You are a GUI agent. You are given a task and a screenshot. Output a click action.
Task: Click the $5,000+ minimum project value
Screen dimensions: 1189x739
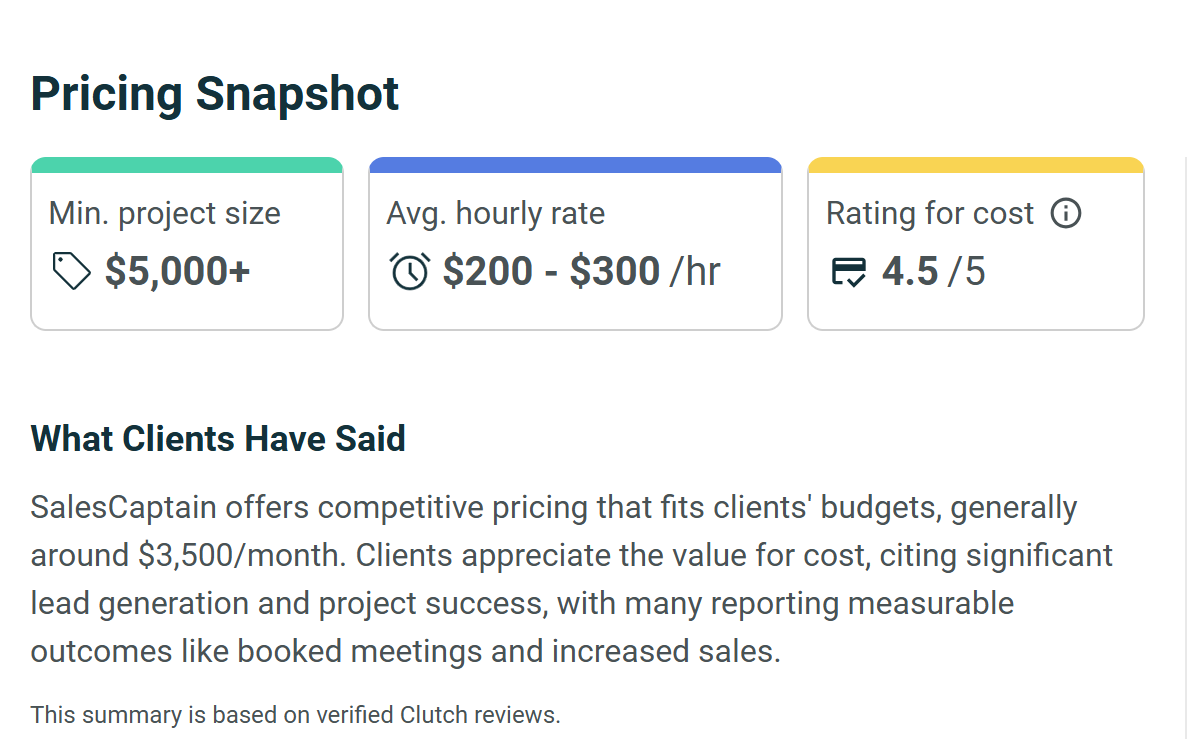(x=175, y=270)
